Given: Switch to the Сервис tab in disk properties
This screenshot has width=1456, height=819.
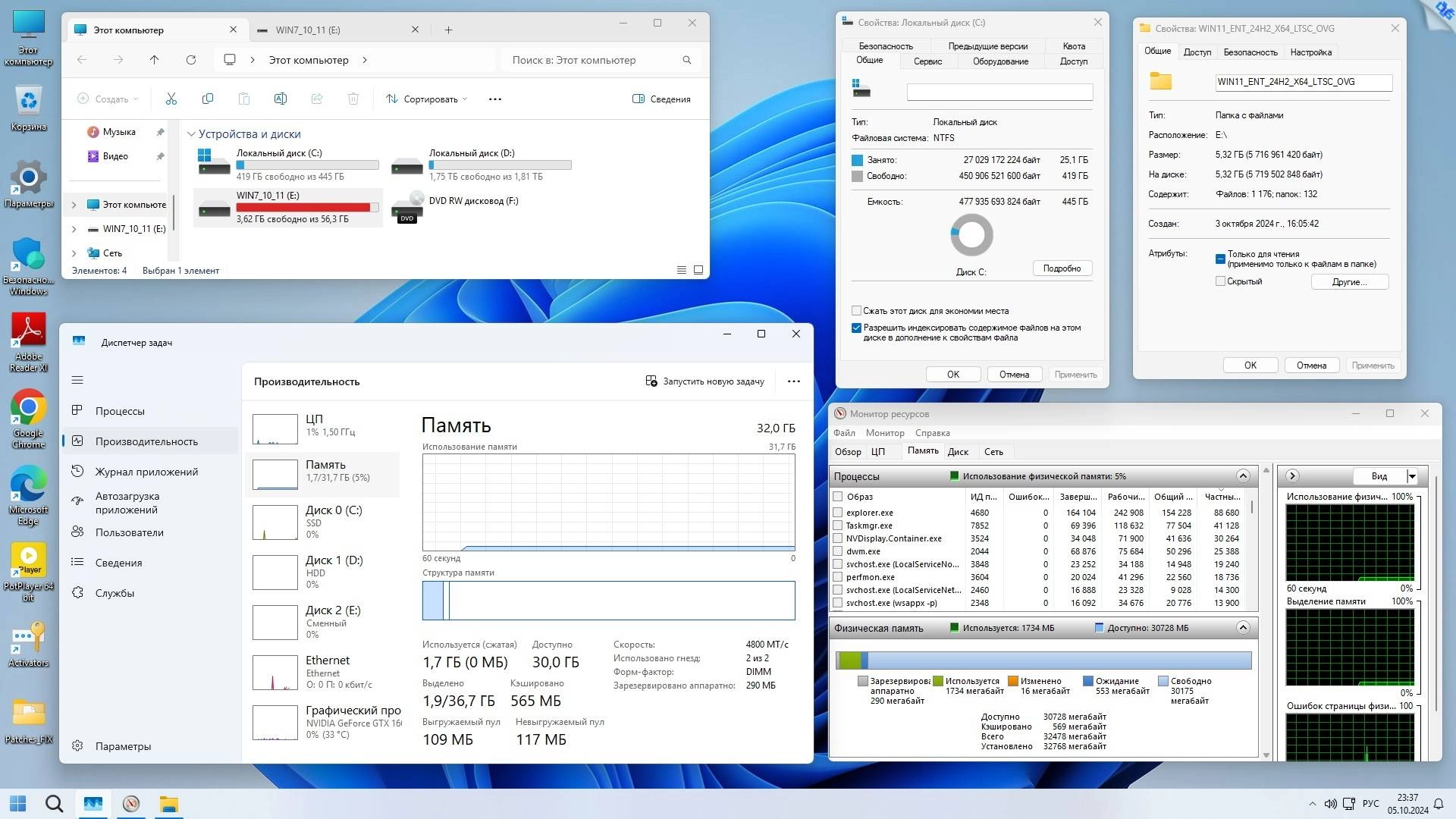Looking at the screenshot, I should pos(927,61).
